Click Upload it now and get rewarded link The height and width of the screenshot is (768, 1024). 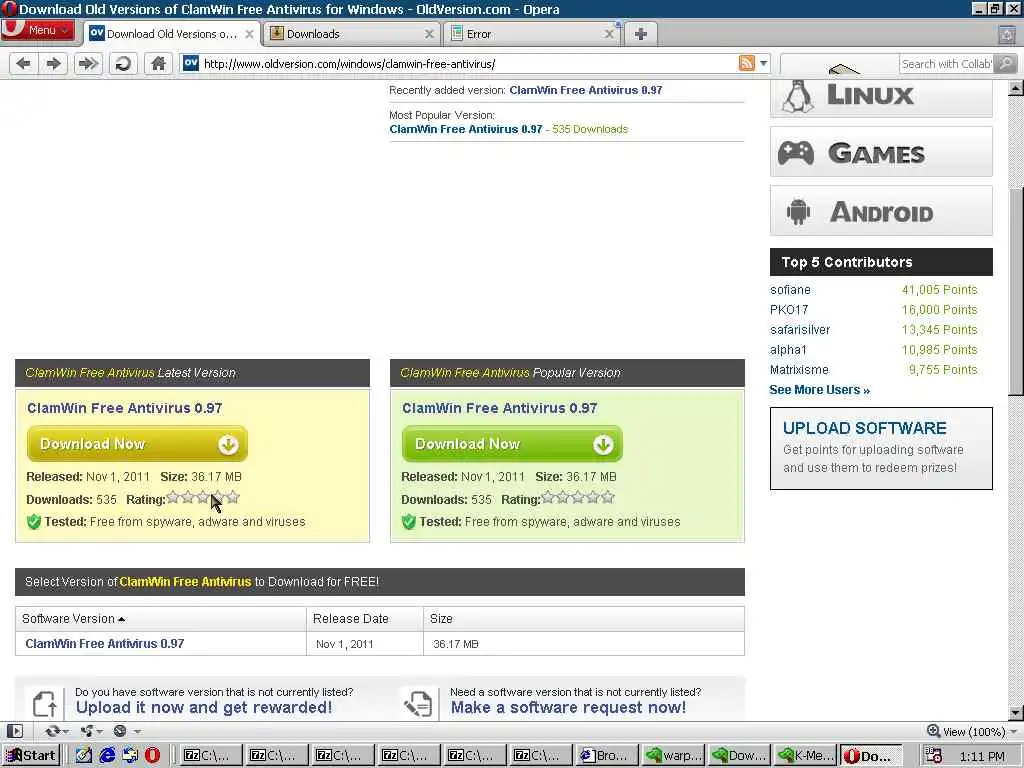tap(204, 707)
